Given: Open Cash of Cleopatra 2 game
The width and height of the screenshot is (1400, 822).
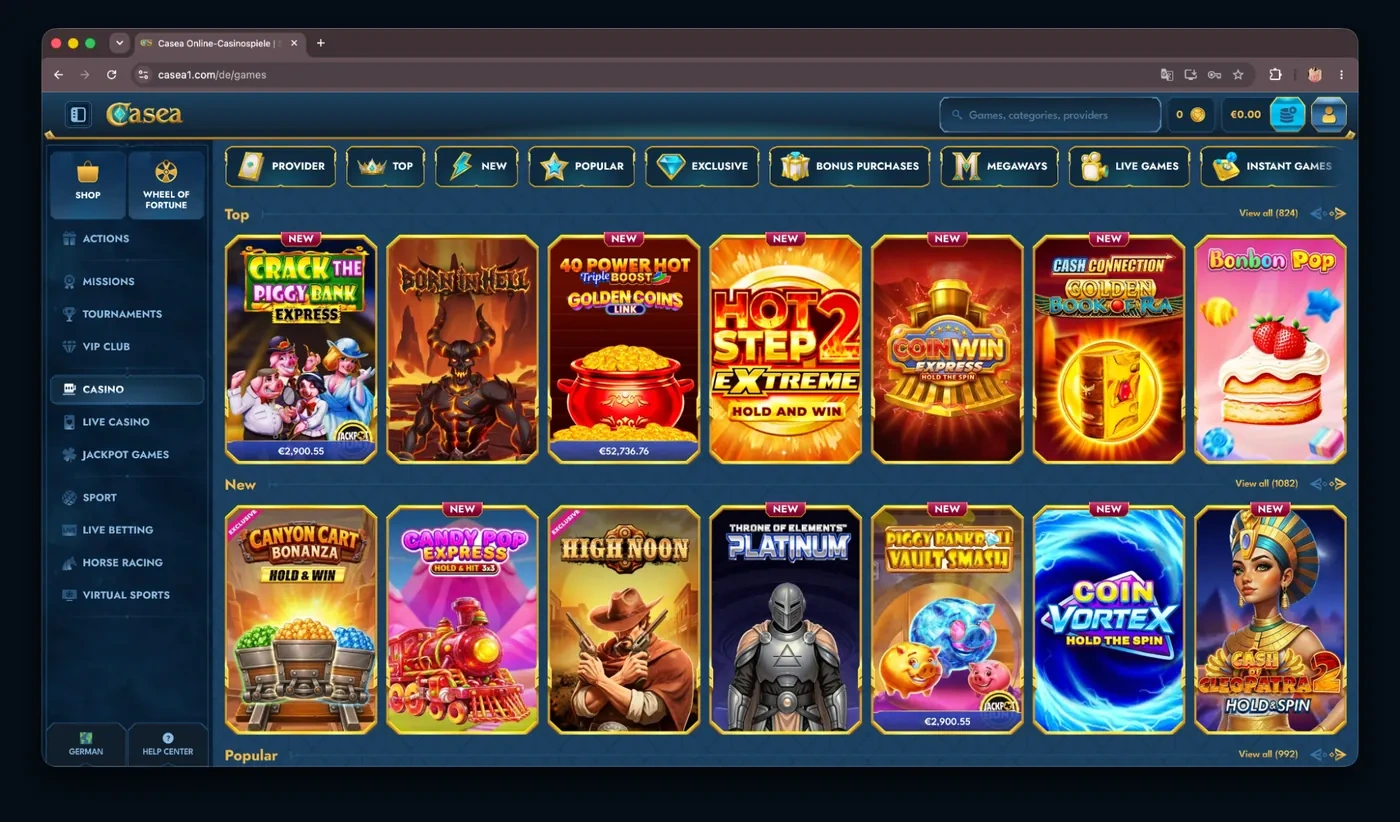Looking at the screenshot, I should coord(1270,620).
